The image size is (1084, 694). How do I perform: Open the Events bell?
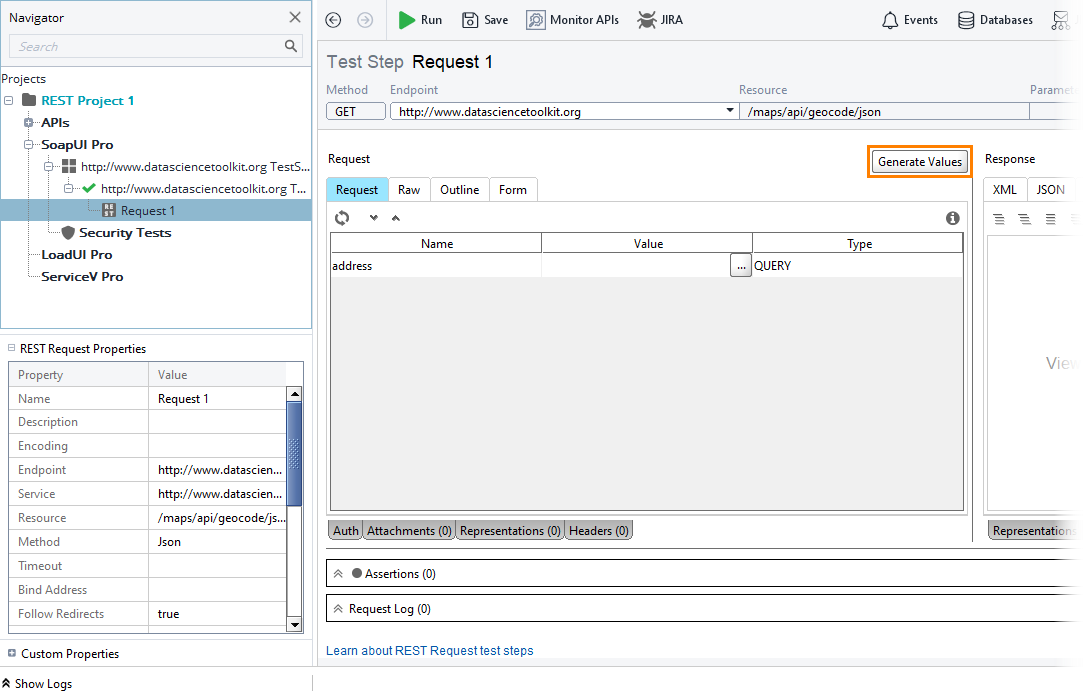(x=910, y=20)
